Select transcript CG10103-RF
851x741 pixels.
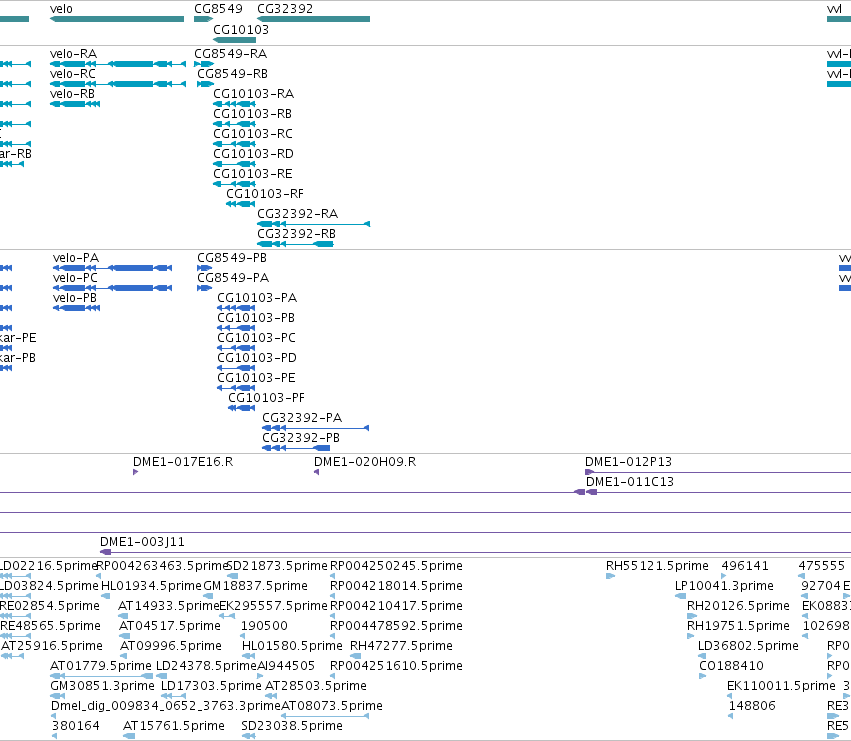pos(240,204)
